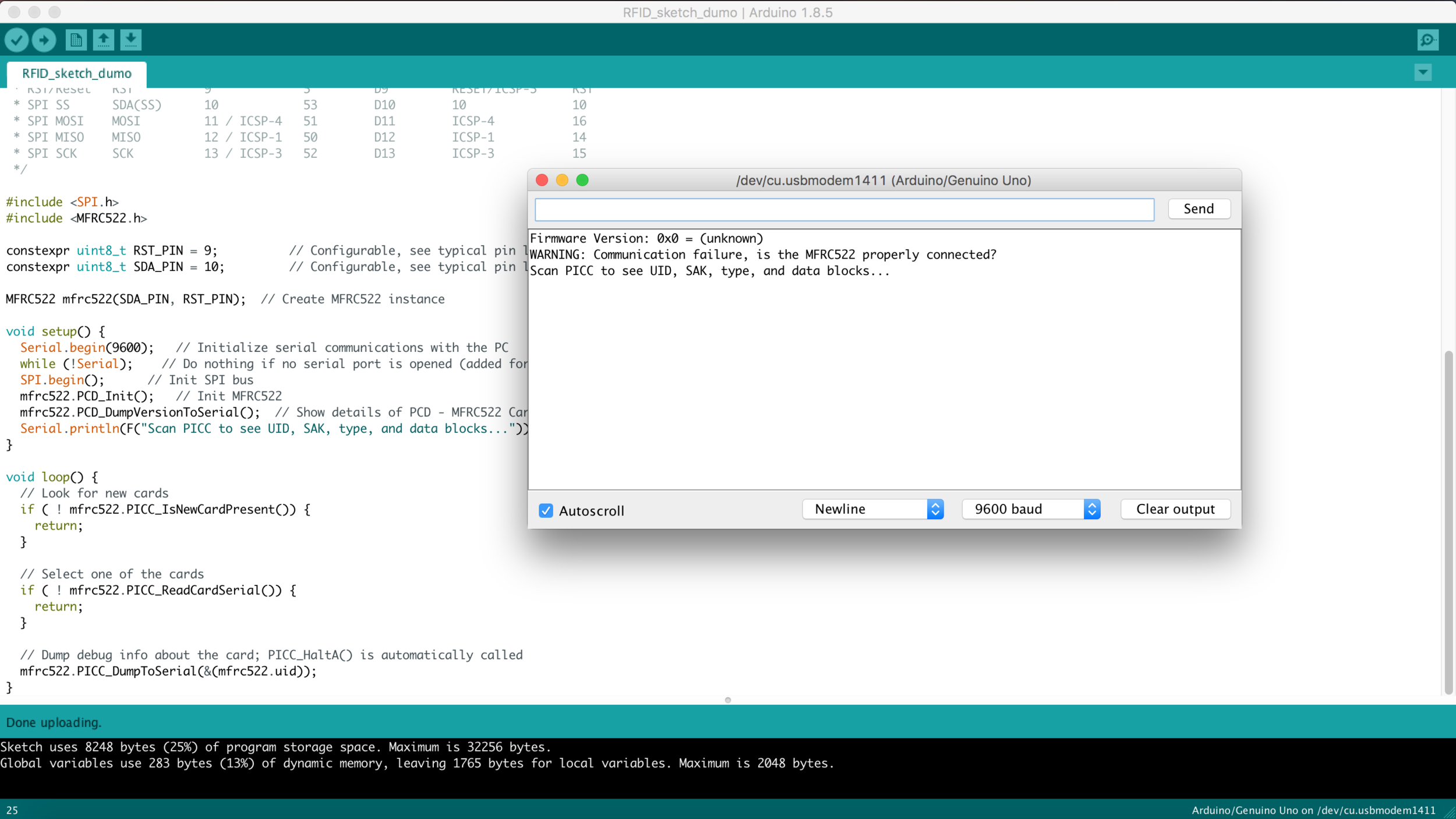Screen dimensions: 1456x819
Task: Open the 9600 baud rate dropdown
Action: [x=1031, y=509]
